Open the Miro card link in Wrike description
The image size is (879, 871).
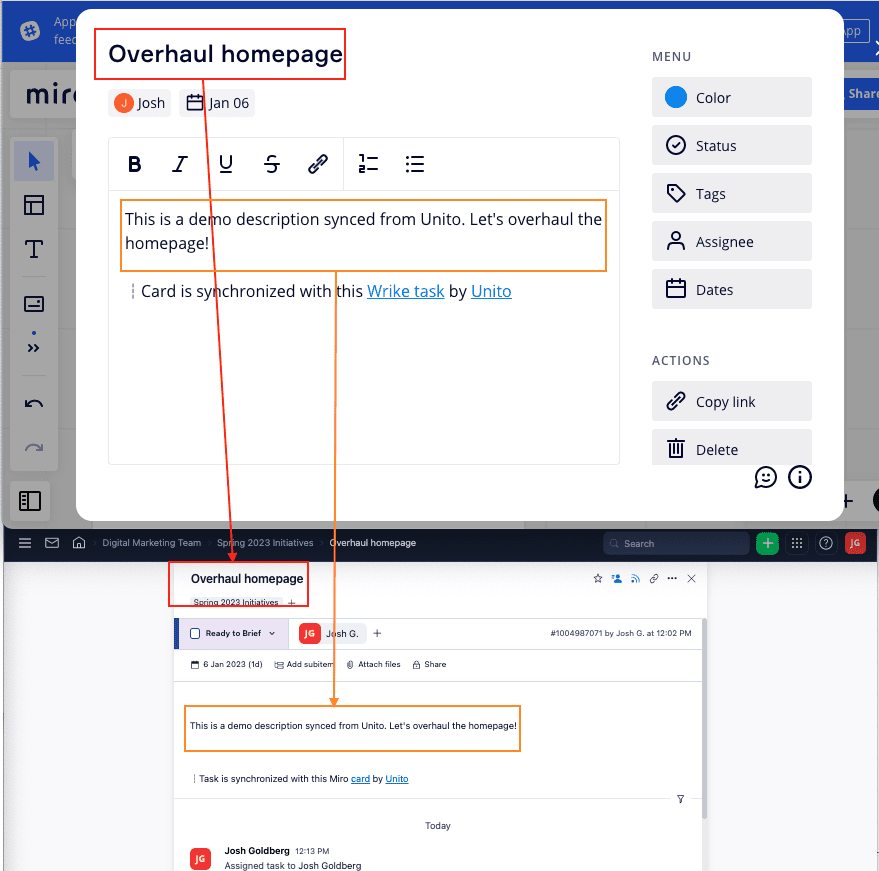point(360,779)
